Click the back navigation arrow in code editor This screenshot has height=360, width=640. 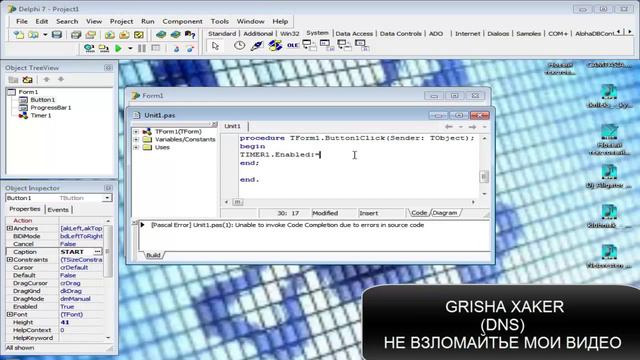pyautogui.click(x=449, y=127)
